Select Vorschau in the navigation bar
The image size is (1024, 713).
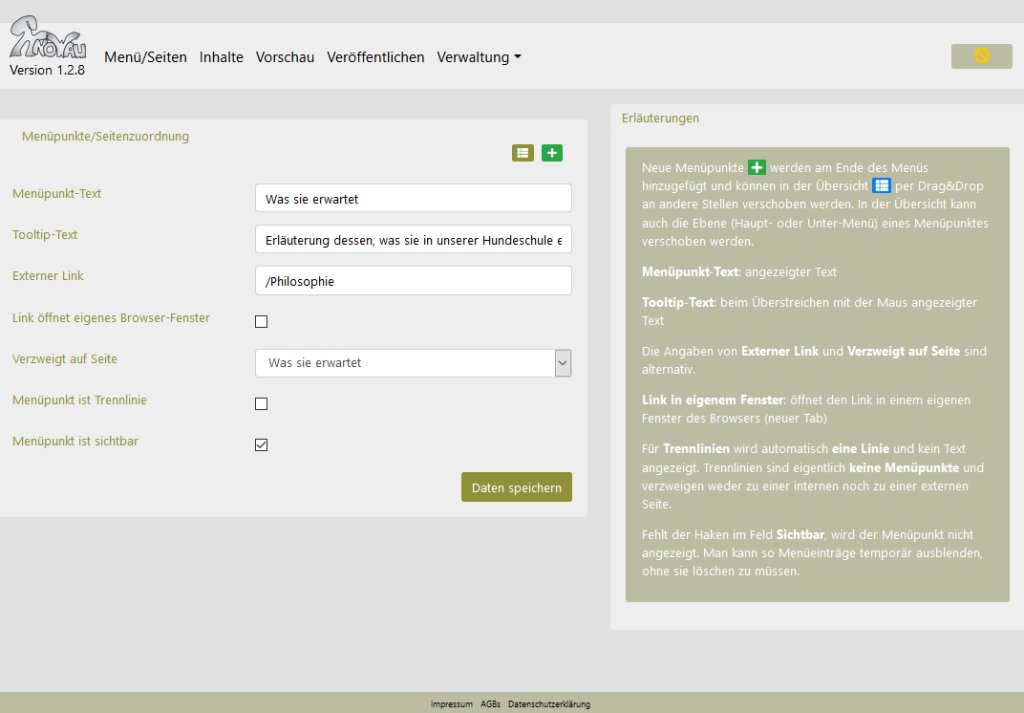point(285,57)
